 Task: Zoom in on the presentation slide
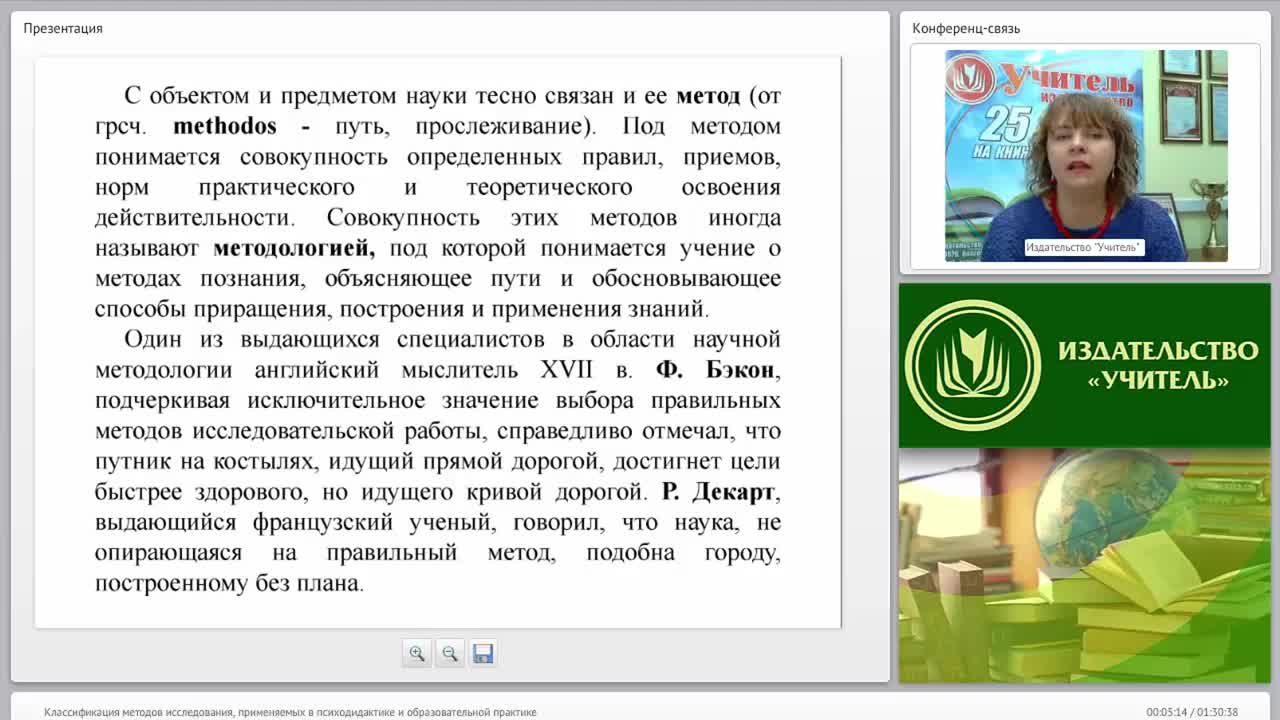416,653
